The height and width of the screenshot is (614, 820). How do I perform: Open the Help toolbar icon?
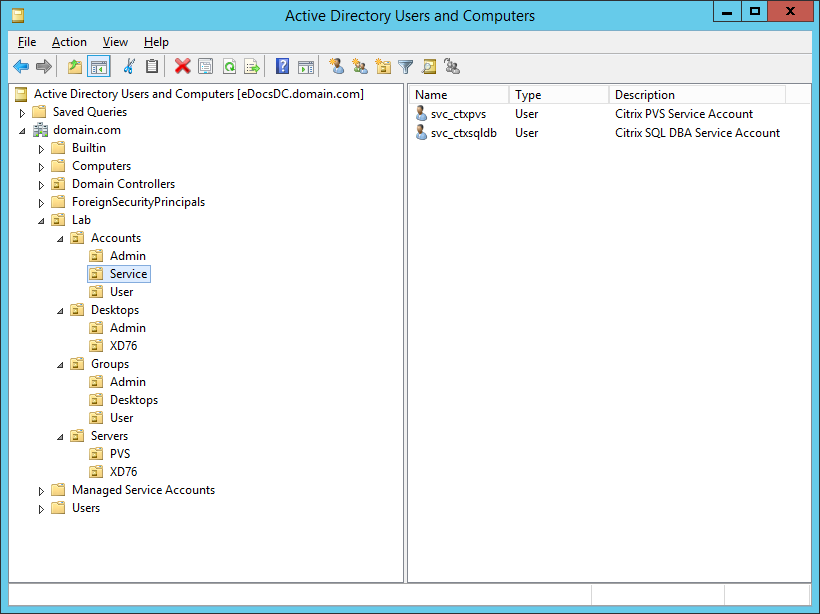282,67
